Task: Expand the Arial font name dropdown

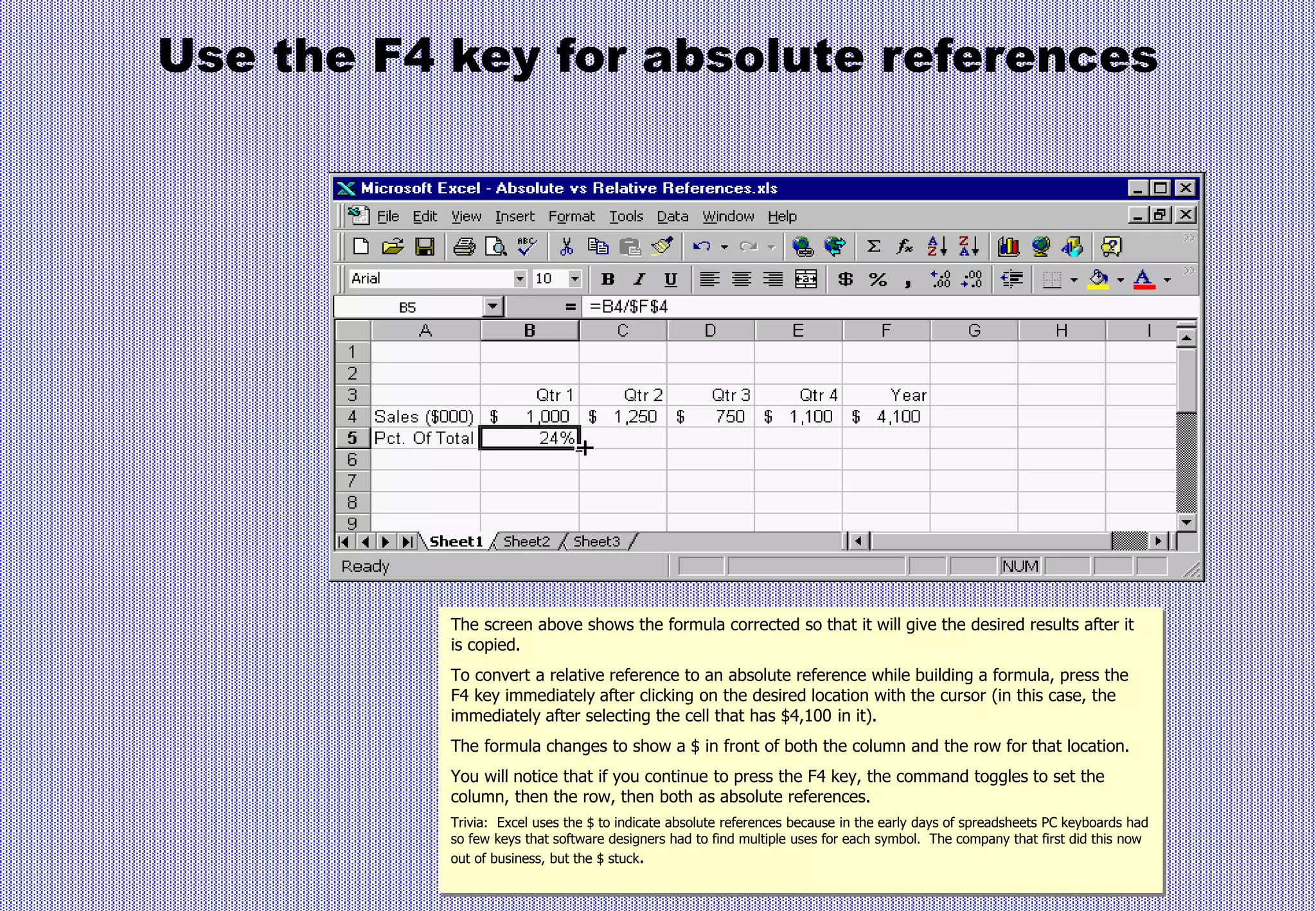Action: [519, 279]
